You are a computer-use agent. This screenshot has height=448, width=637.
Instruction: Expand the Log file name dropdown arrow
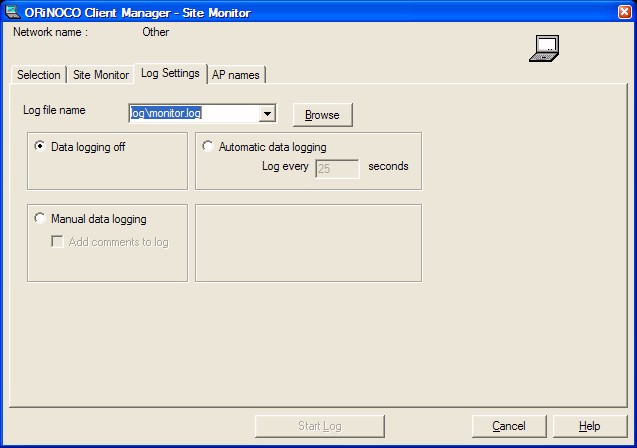267,113
